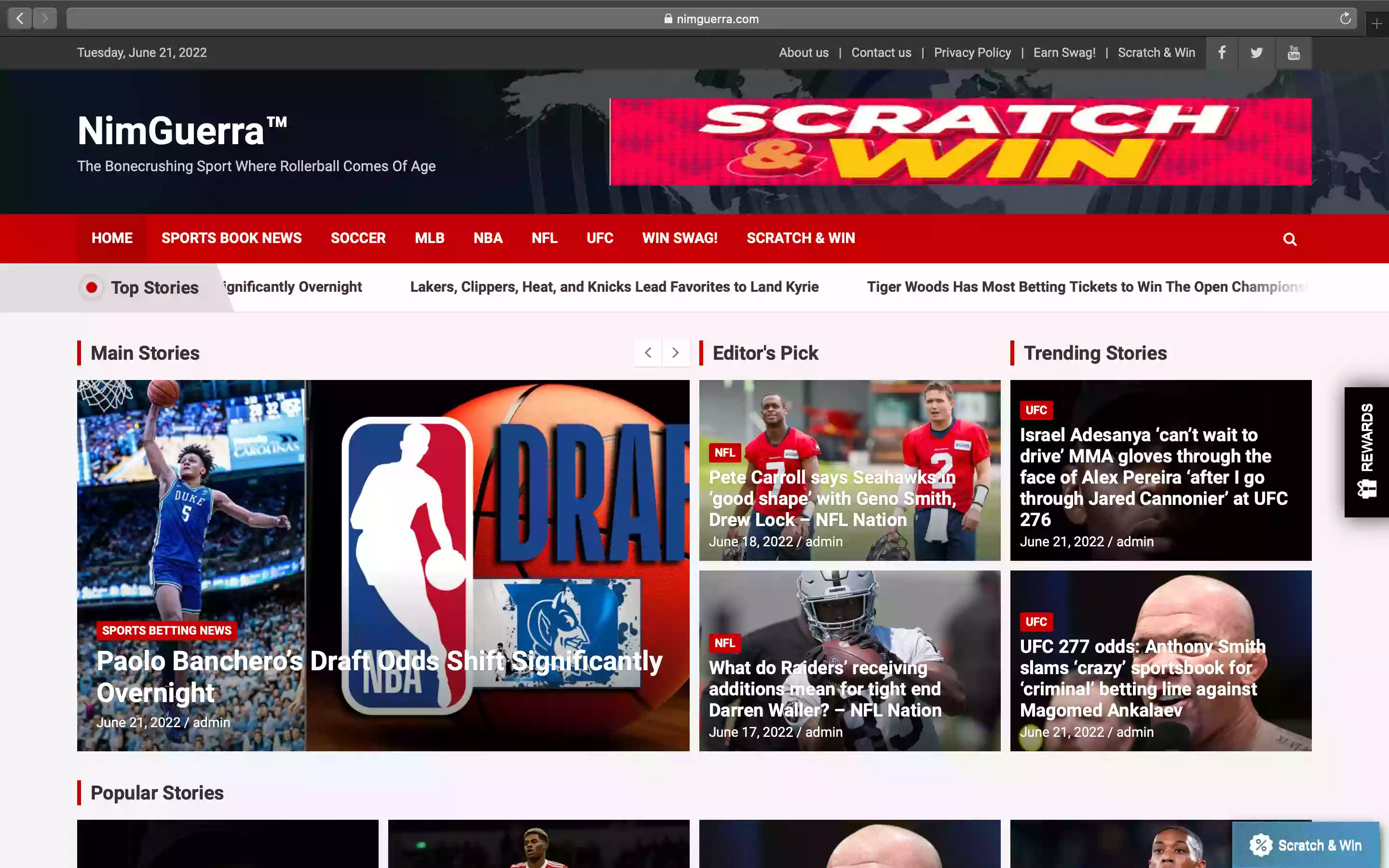Click the search magnifier in red navbar

[1290, 239]
